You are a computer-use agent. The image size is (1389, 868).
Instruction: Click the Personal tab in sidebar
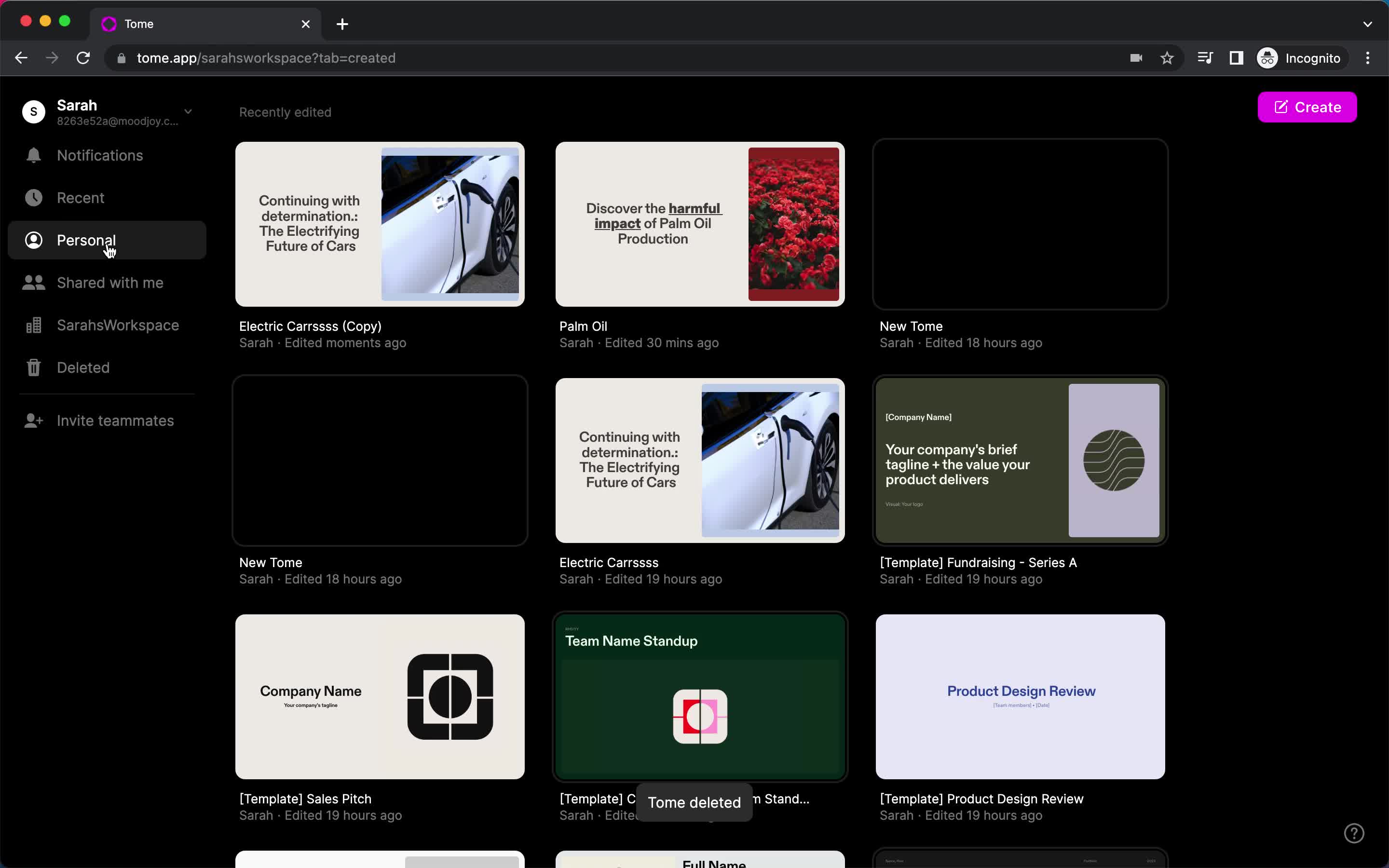(86, 240)
